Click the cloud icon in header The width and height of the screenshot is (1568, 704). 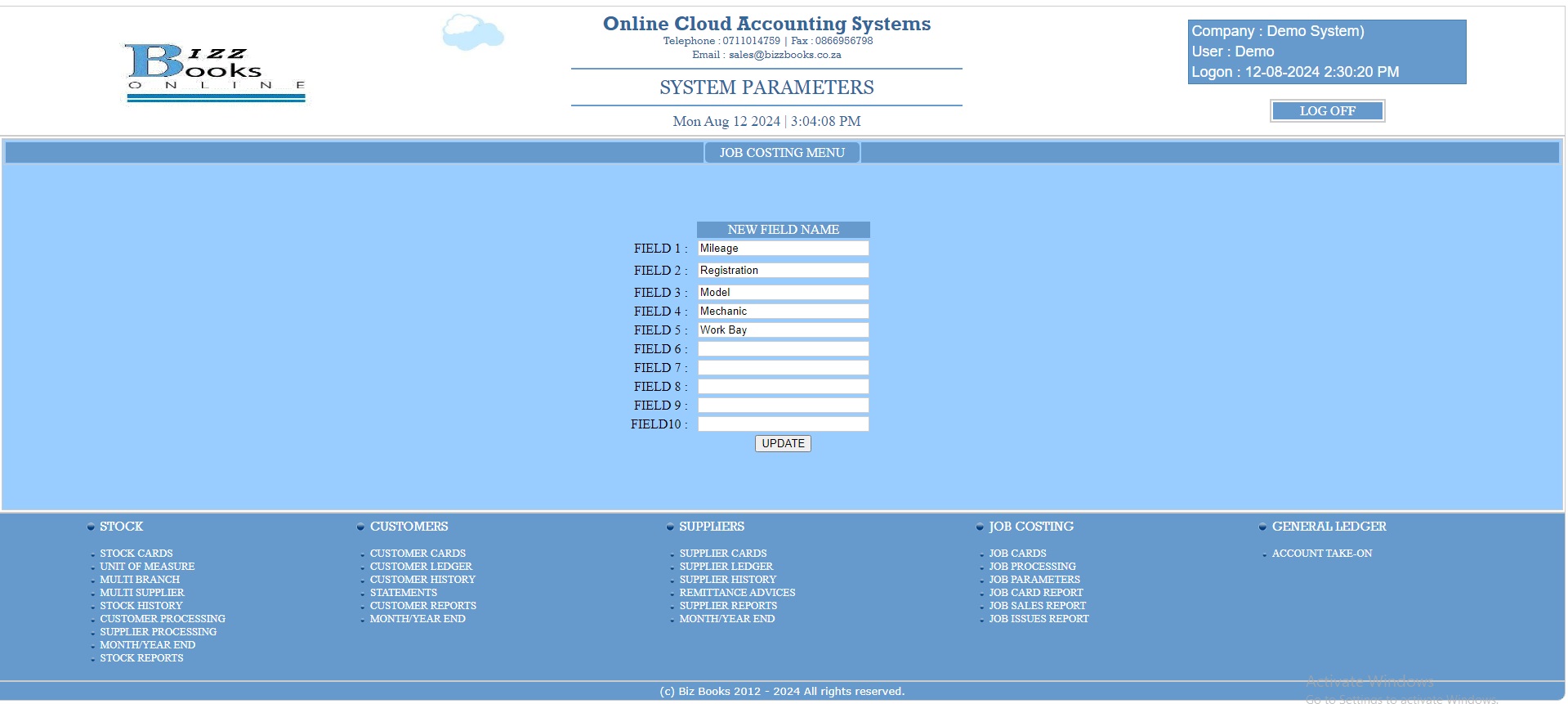[472, 33]
